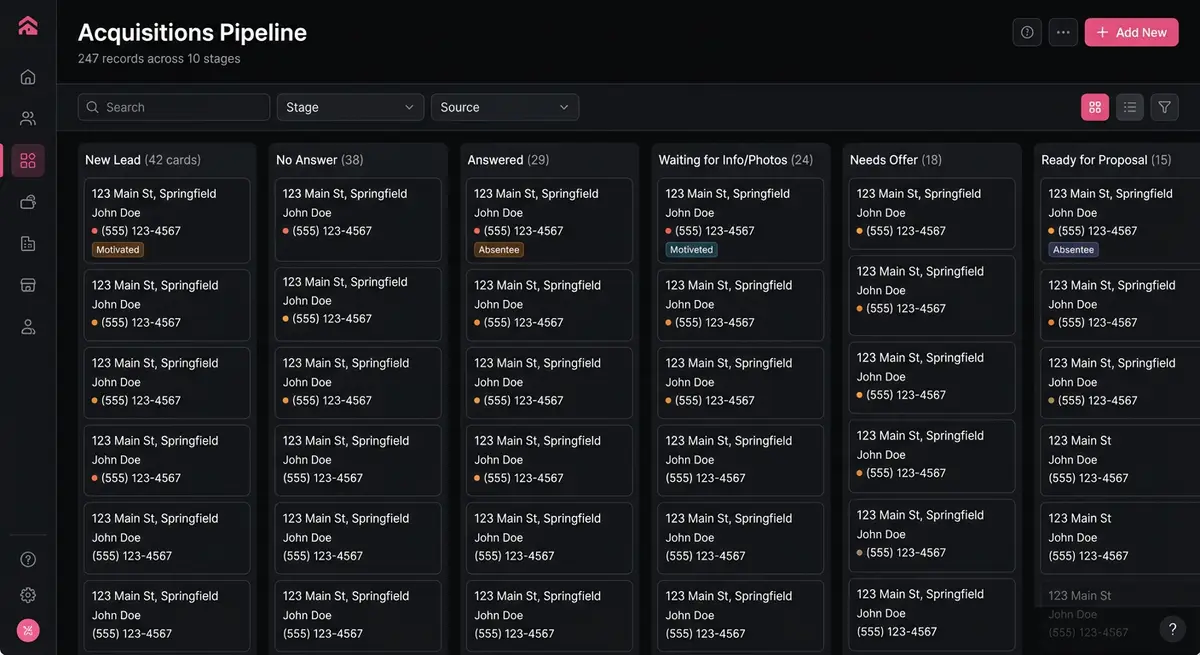Open the floating help button at bottom right
The height and width of the screenshot is (655, 1200).
click(x=1172, y=628)
